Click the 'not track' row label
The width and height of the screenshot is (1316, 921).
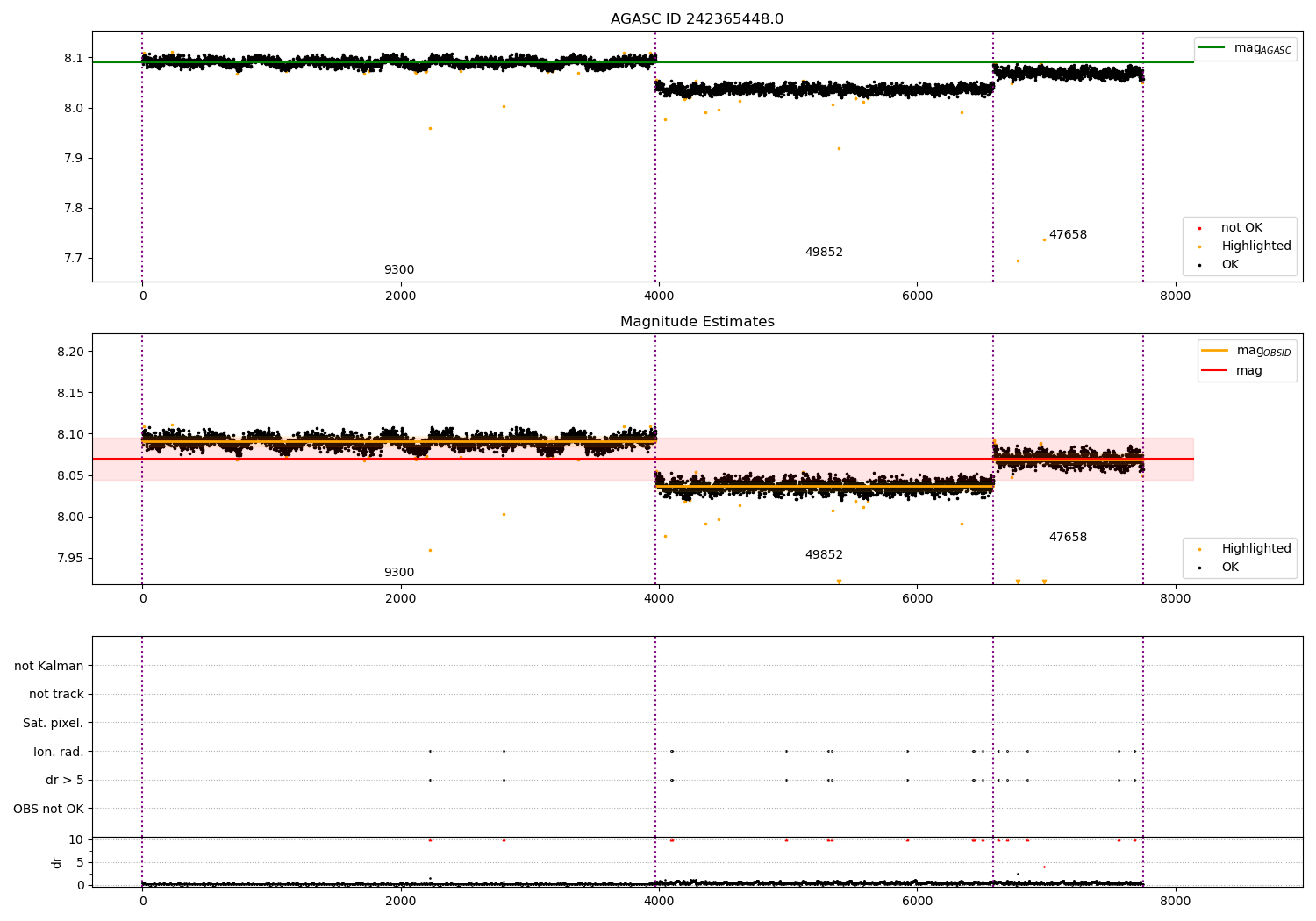click(56, 694)
